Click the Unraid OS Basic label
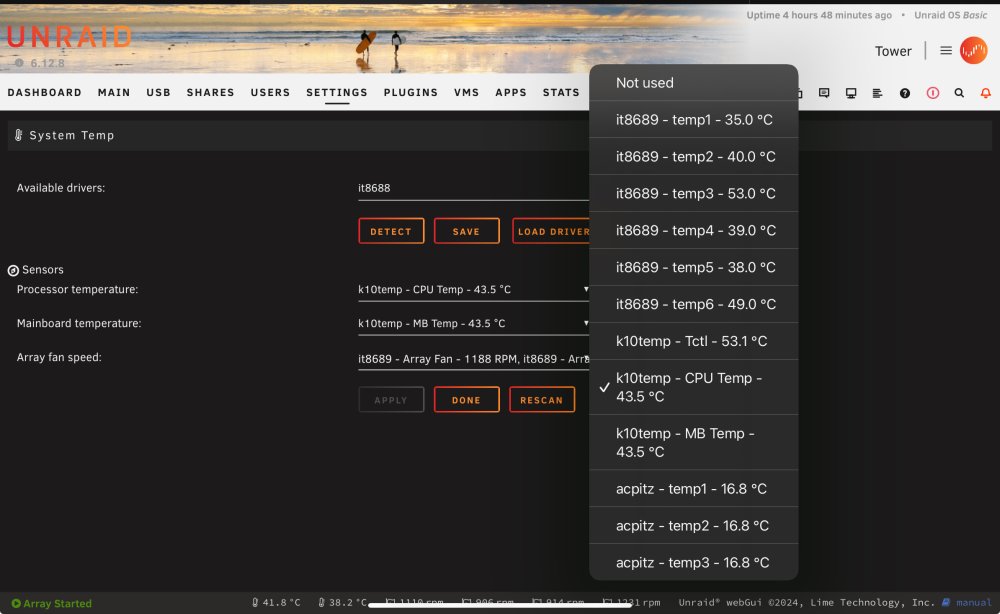This screenshot has width=1000, height=614. [x=950, y=15]
